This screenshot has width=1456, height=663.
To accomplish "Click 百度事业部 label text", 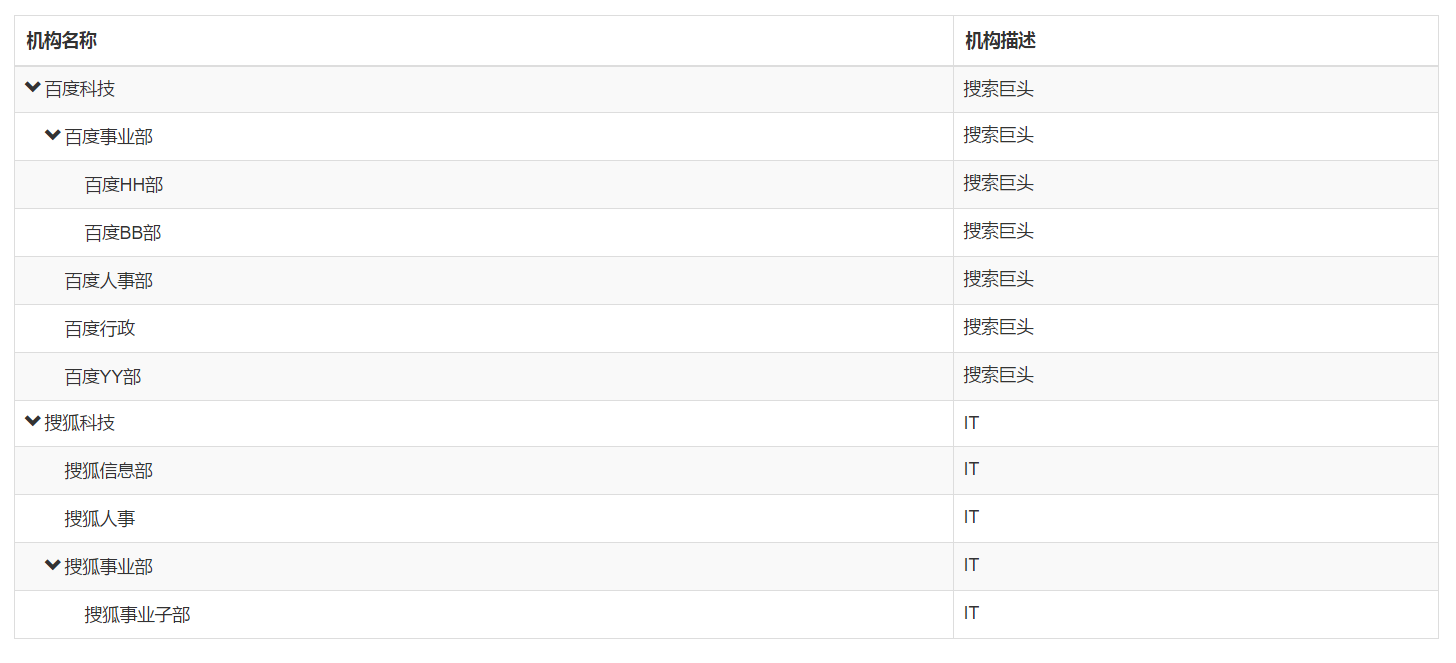I will click(x=109, y=137).
